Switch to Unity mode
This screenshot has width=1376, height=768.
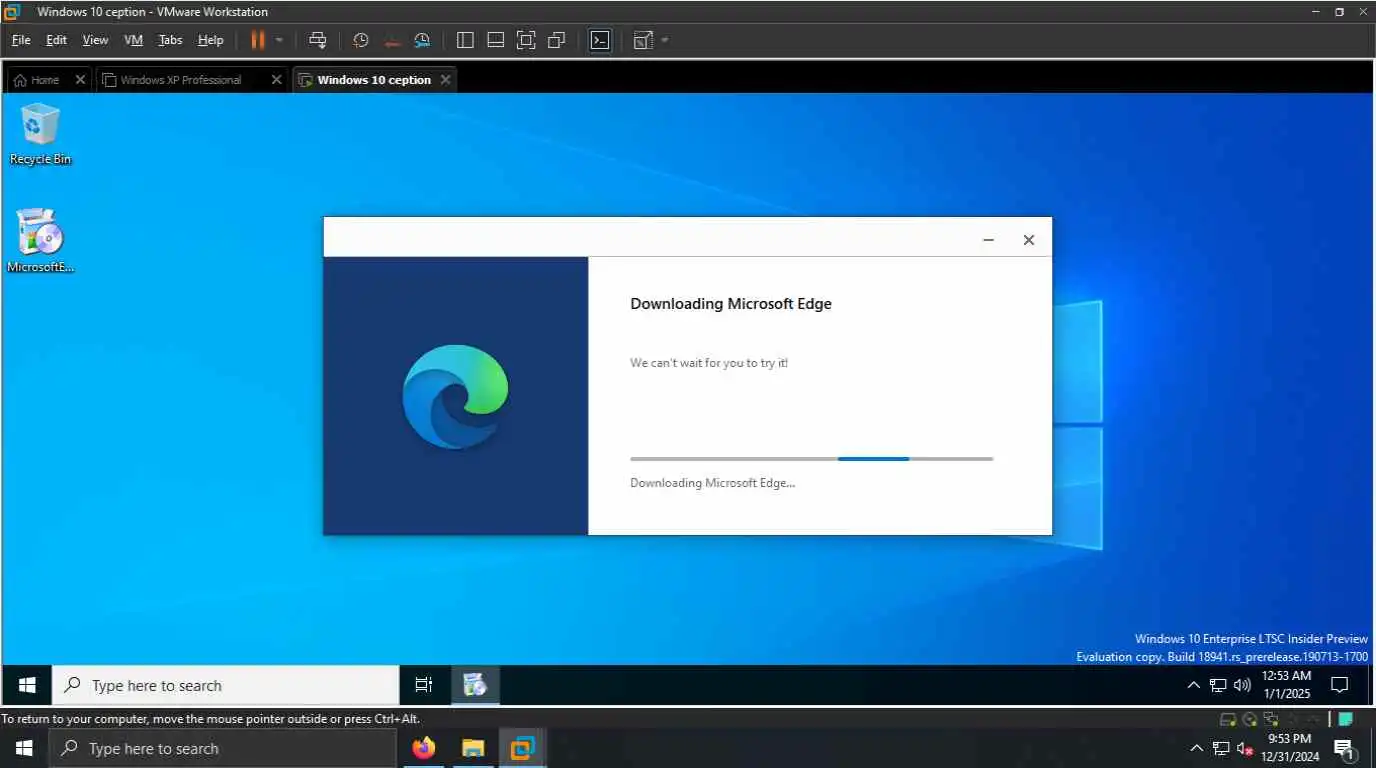click(557, 40)
